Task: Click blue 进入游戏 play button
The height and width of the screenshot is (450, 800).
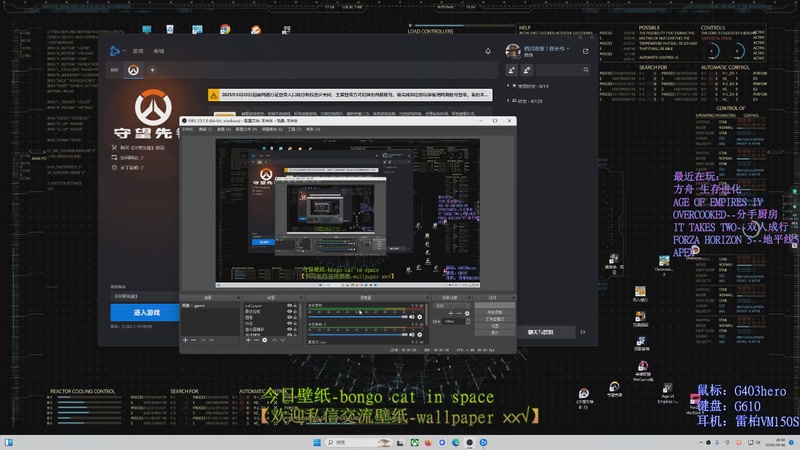Action: (x=145, y=312)
